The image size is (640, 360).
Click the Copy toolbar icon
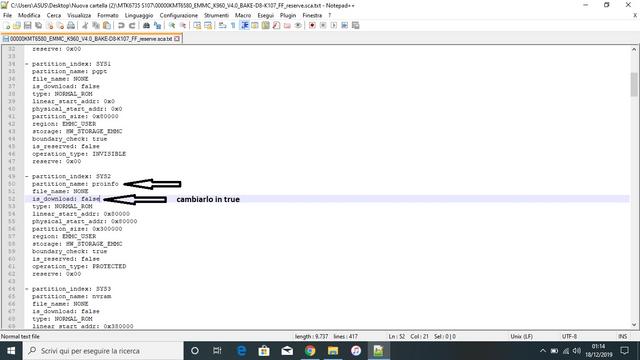point(96,25)
